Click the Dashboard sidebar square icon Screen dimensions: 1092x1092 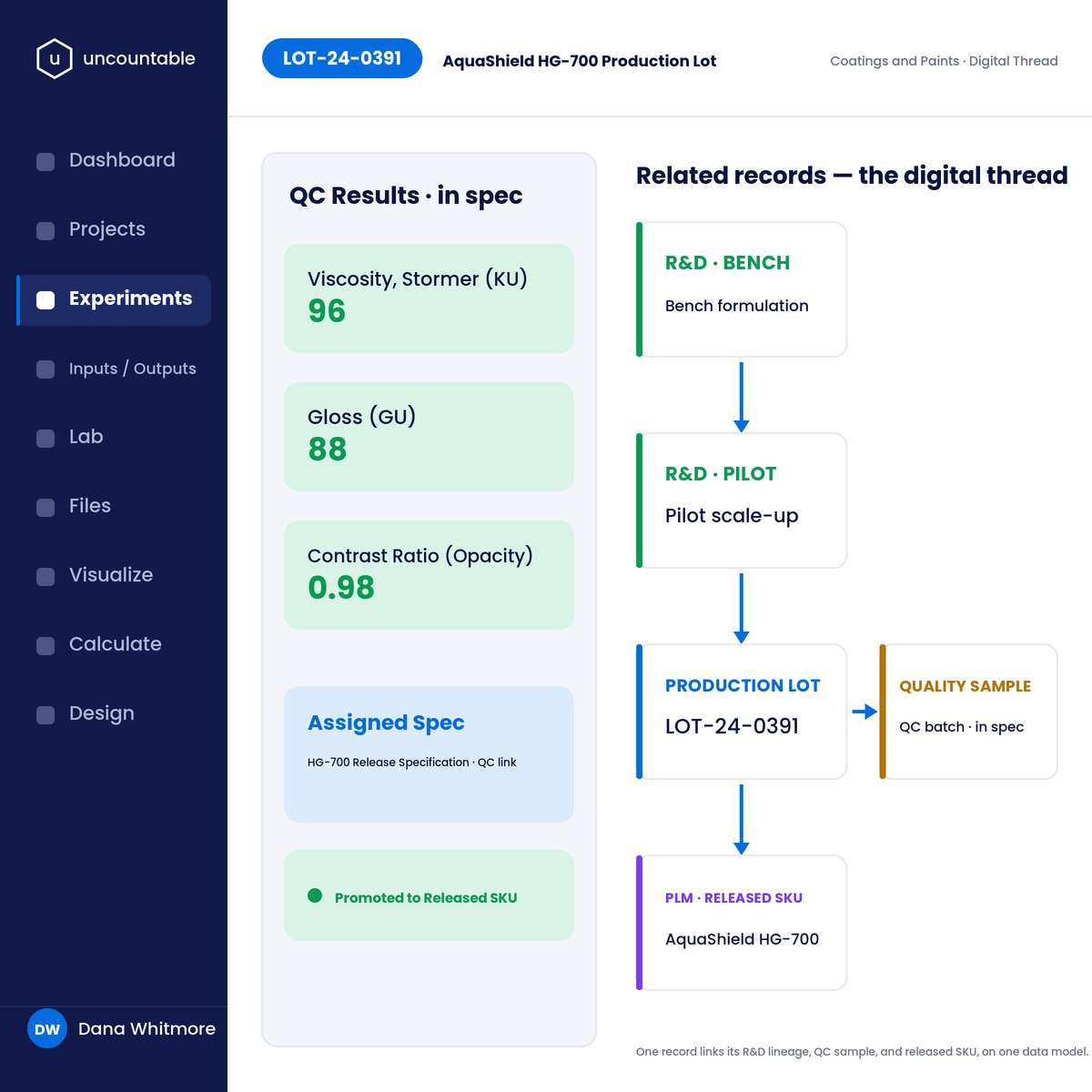45,162
